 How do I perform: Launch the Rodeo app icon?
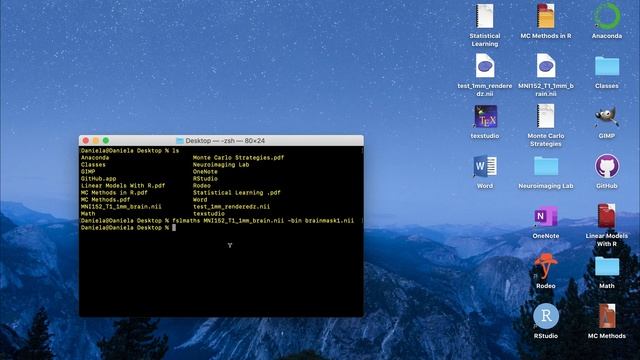tap(546, 266)
